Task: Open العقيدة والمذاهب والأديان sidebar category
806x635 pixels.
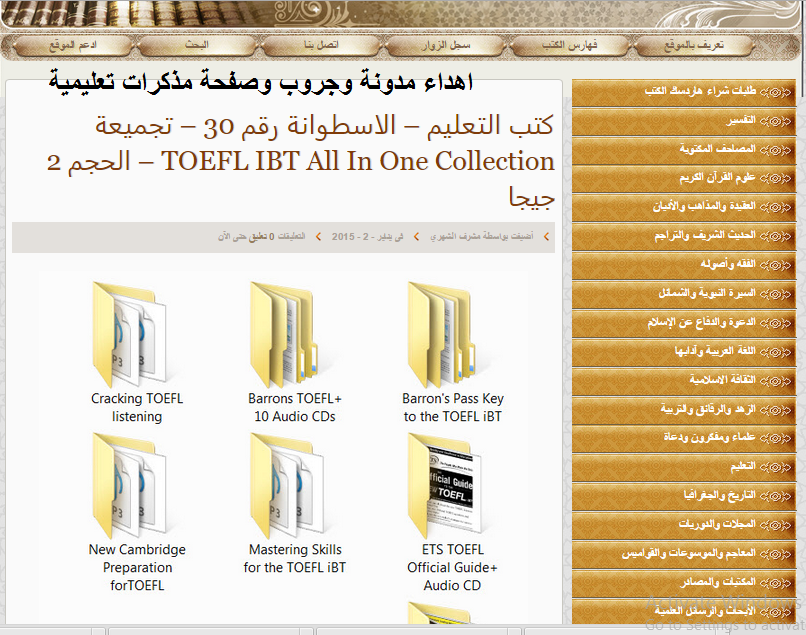Action: pos(684,207)
